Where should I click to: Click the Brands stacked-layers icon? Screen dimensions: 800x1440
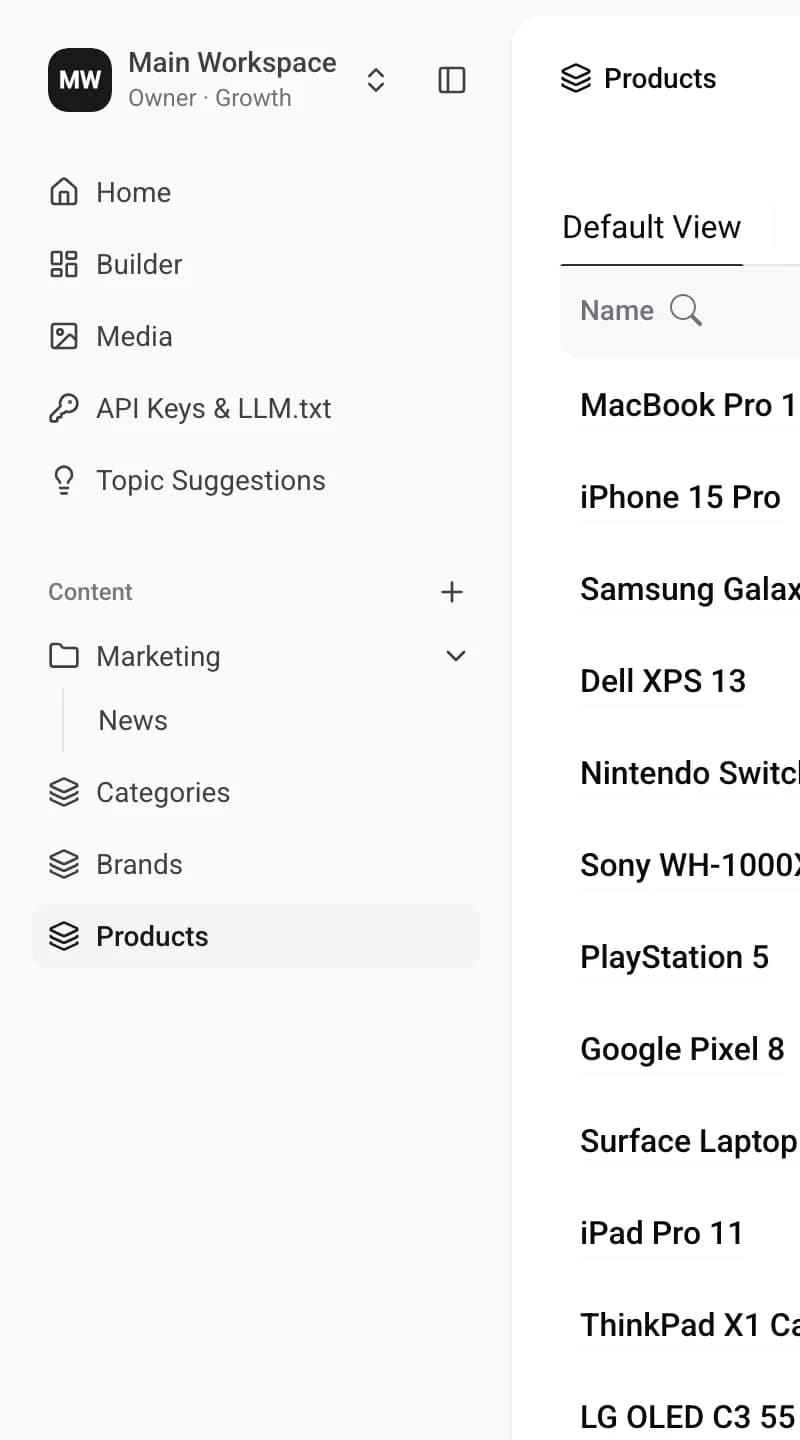64,864
